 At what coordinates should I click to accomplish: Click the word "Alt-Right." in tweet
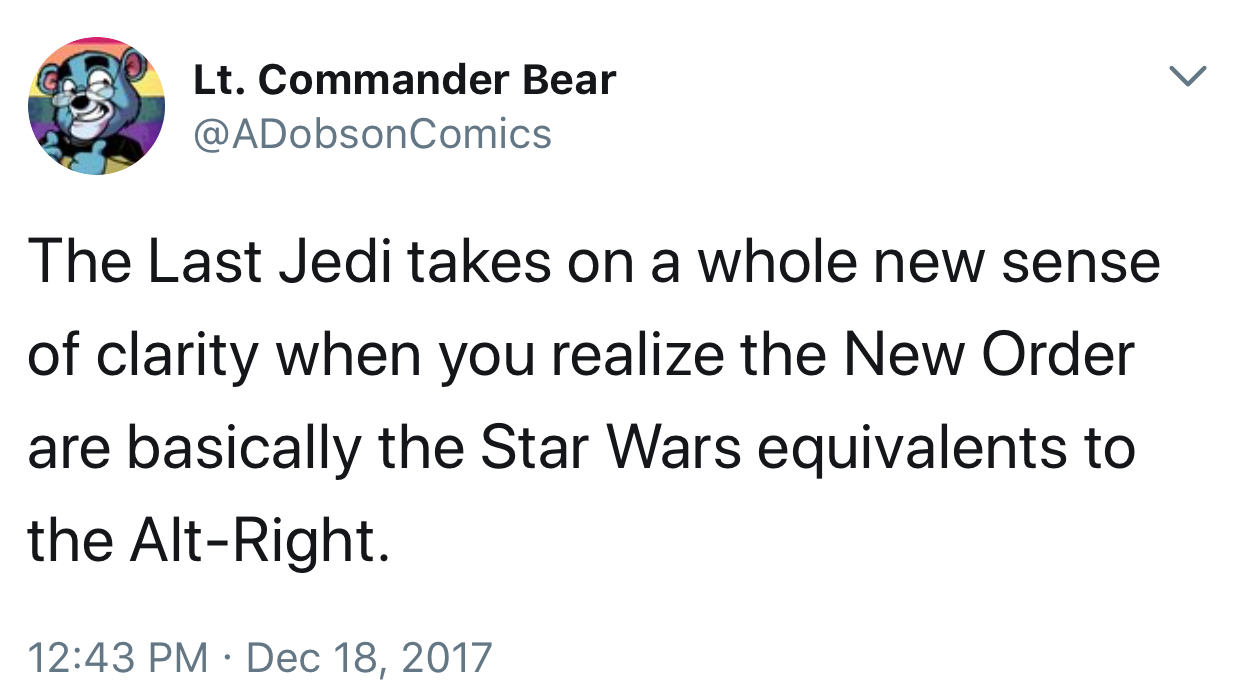(254, 541)
